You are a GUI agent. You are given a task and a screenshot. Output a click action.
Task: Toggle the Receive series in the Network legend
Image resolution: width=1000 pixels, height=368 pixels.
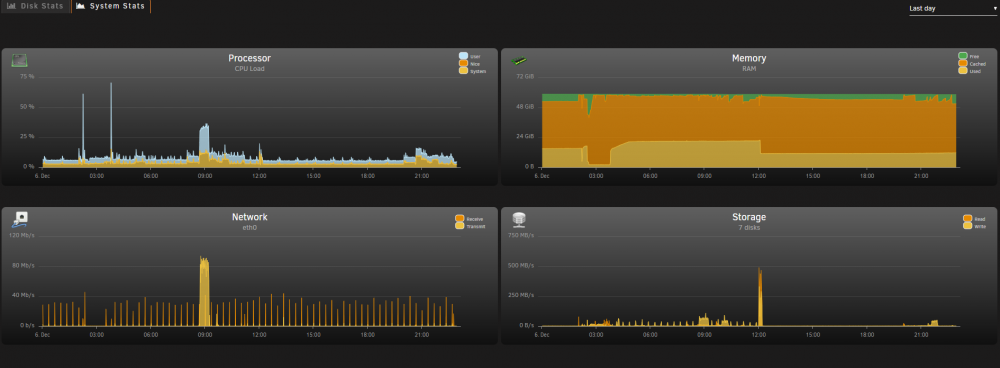(x=469, y=219)
